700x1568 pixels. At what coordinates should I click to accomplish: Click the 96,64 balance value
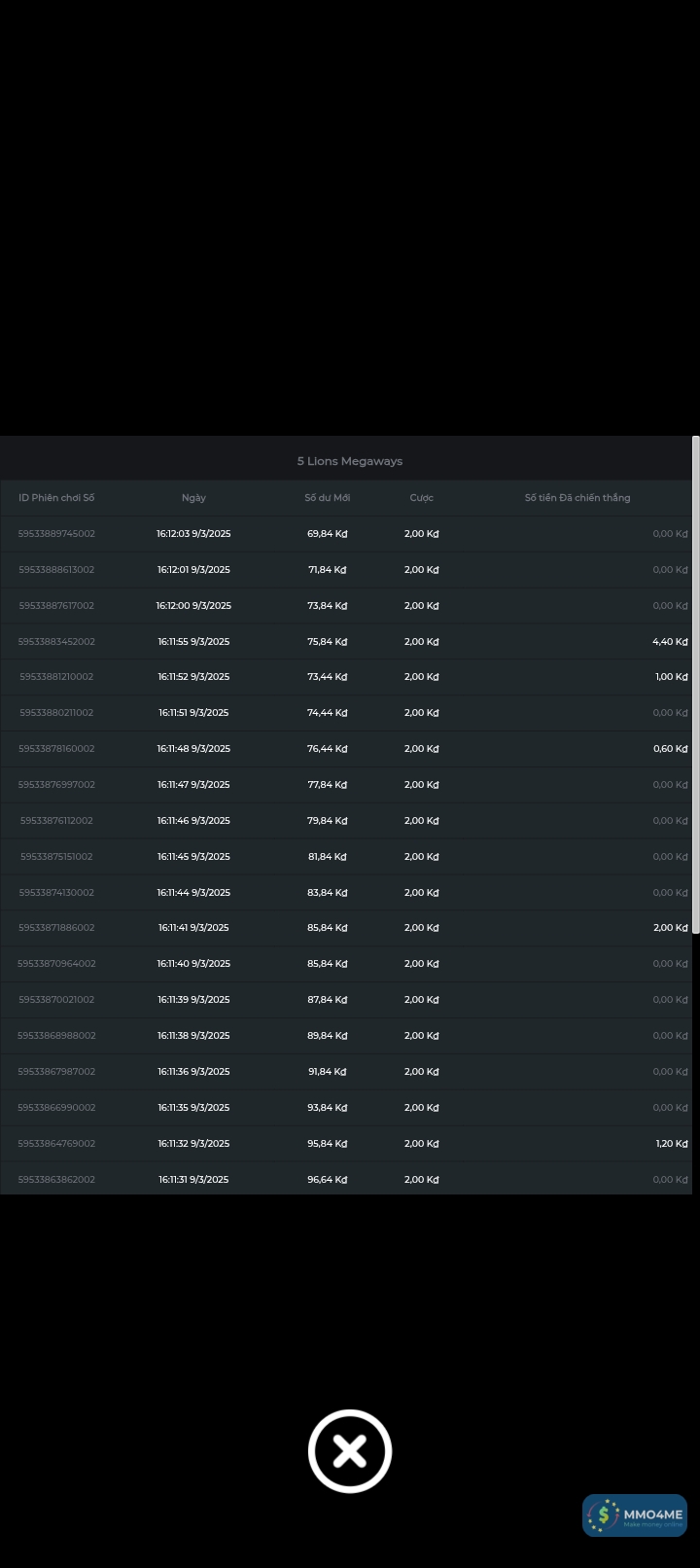[328, 1180]
